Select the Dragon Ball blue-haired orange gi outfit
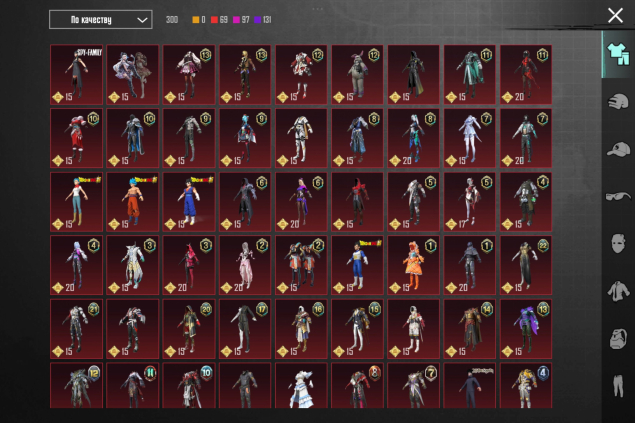 (x=133, y=202)
